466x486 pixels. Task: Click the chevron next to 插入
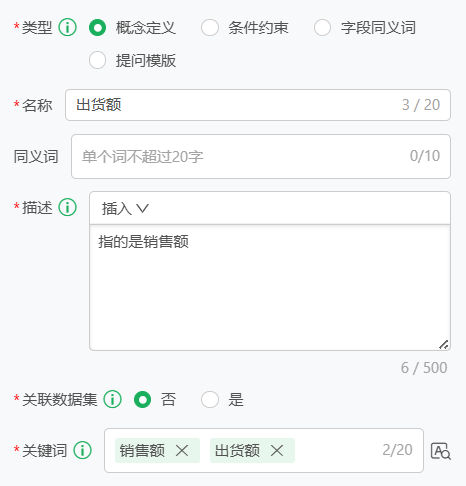(x=142, y=209)
